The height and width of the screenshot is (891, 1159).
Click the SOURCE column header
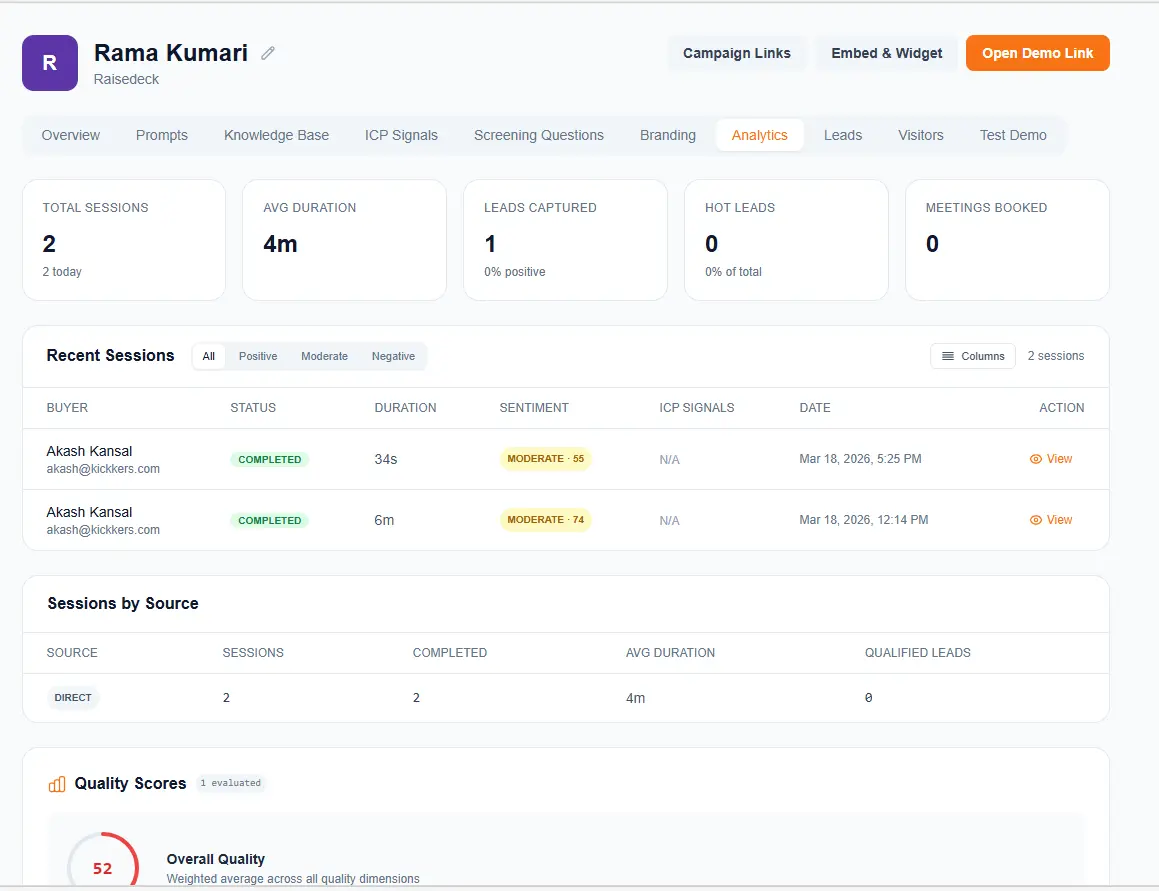tap(72, 653)
